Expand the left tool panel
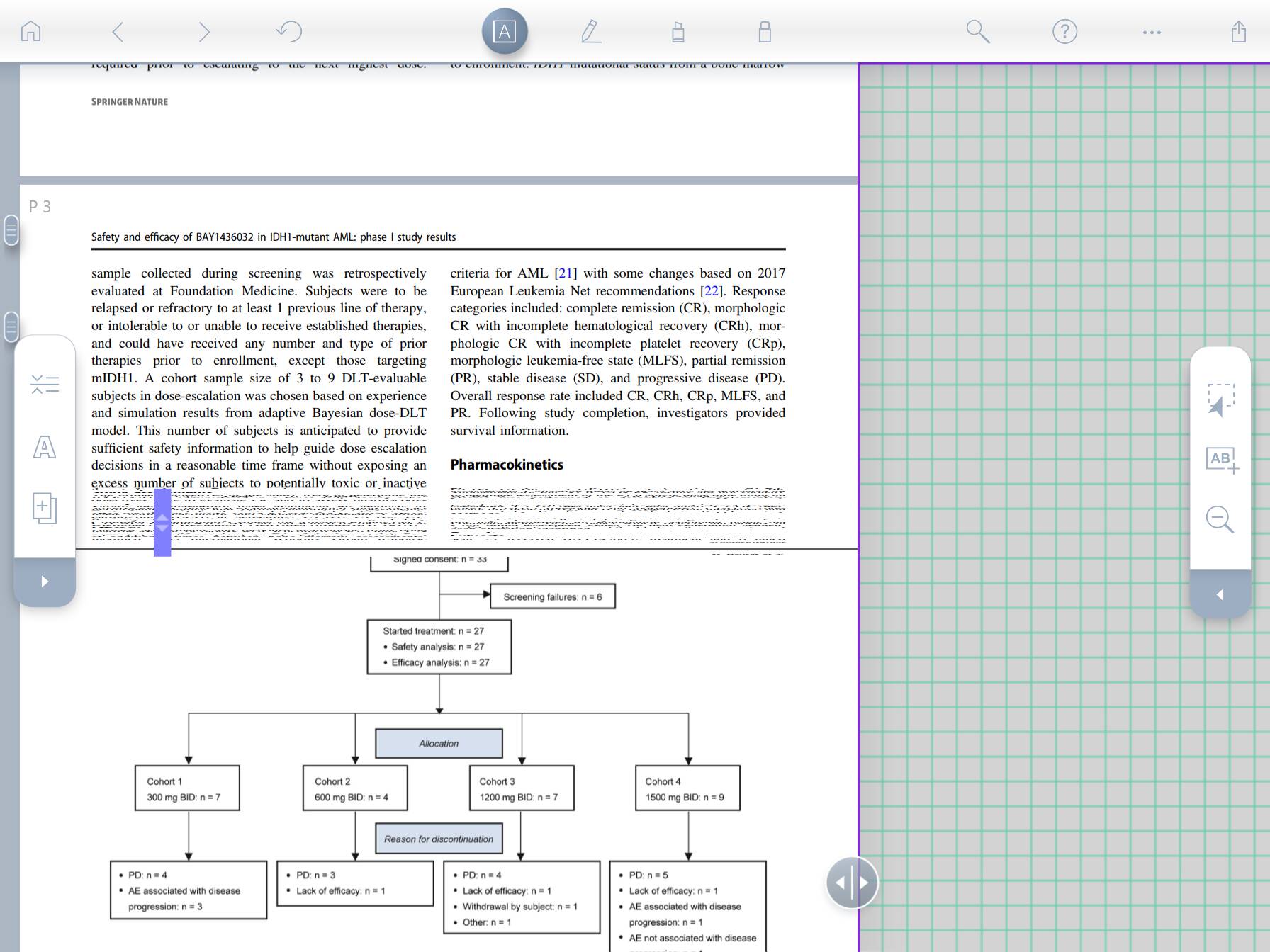The image size is (1270, 952). [x=45, y=582]
